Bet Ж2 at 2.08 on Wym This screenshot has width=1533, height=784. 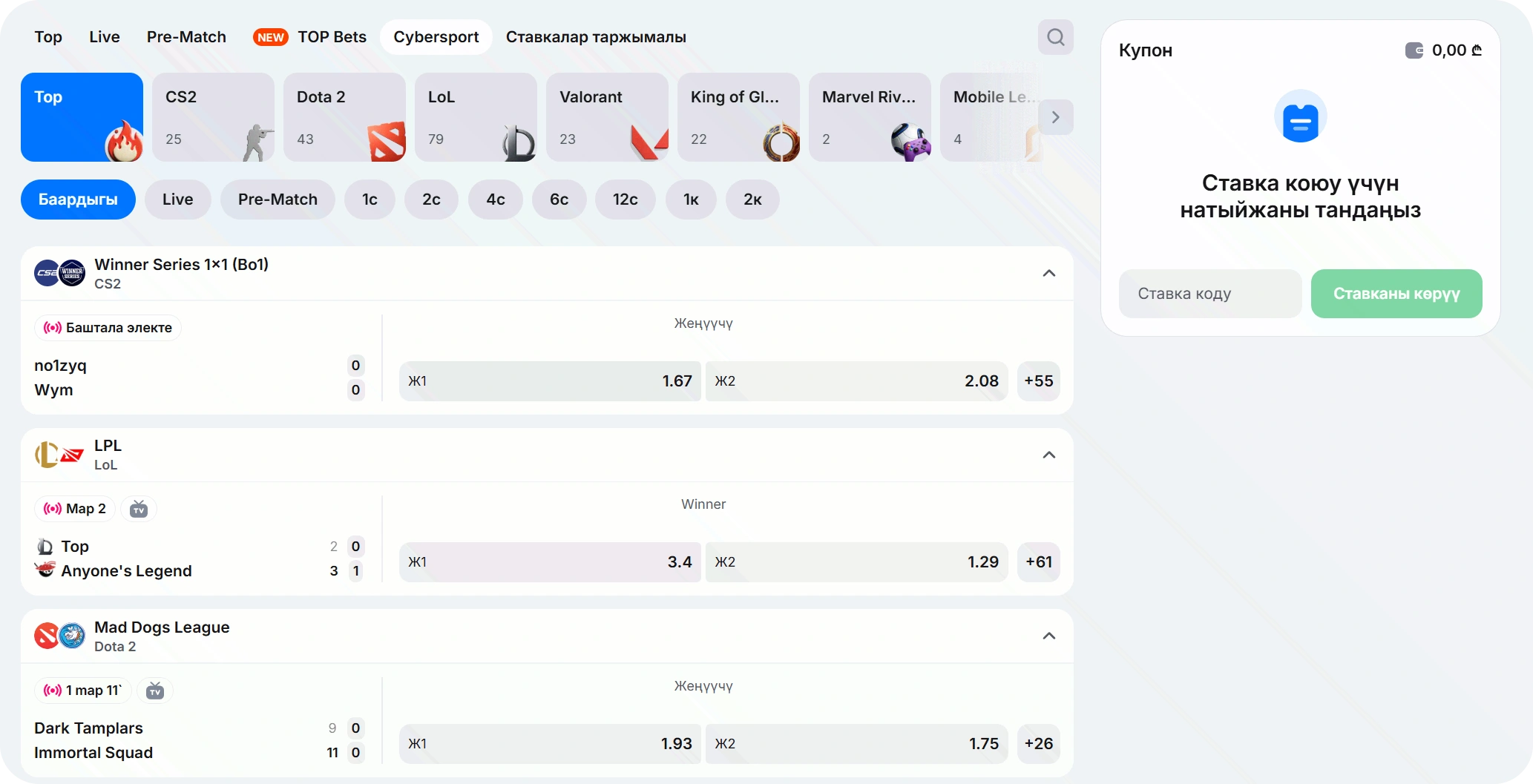(856, 381)
